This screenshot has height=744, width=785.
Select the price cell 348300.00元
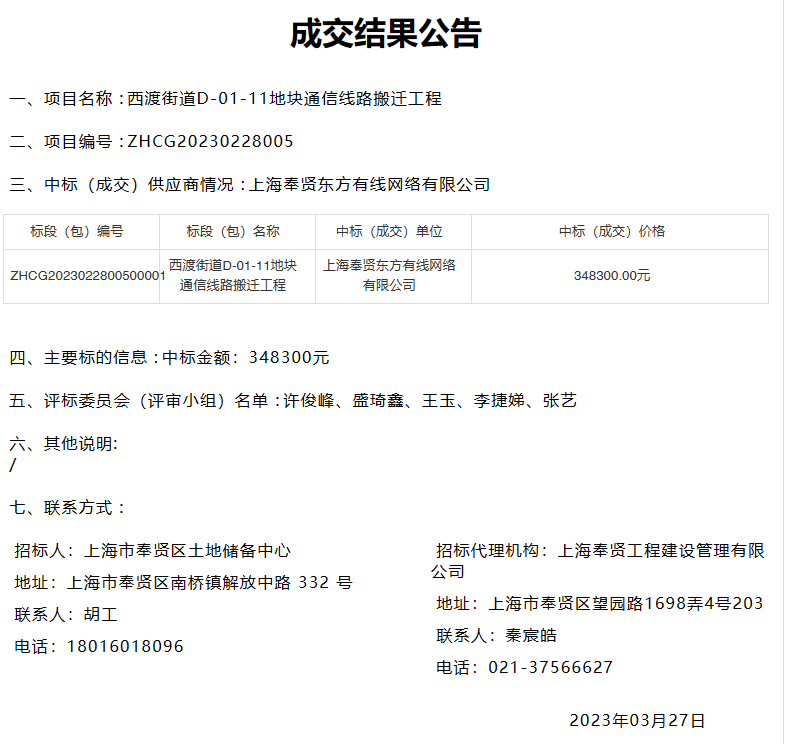pos(611,276)
